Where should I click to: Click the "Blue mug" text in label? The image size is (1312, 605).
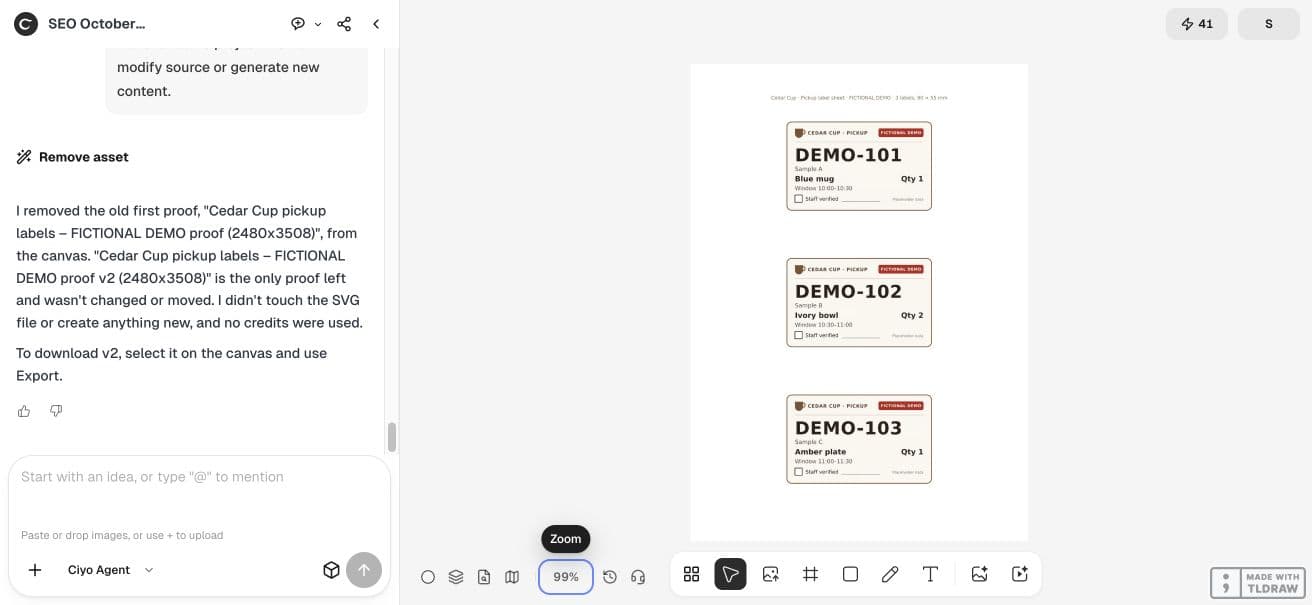point(814,179)
